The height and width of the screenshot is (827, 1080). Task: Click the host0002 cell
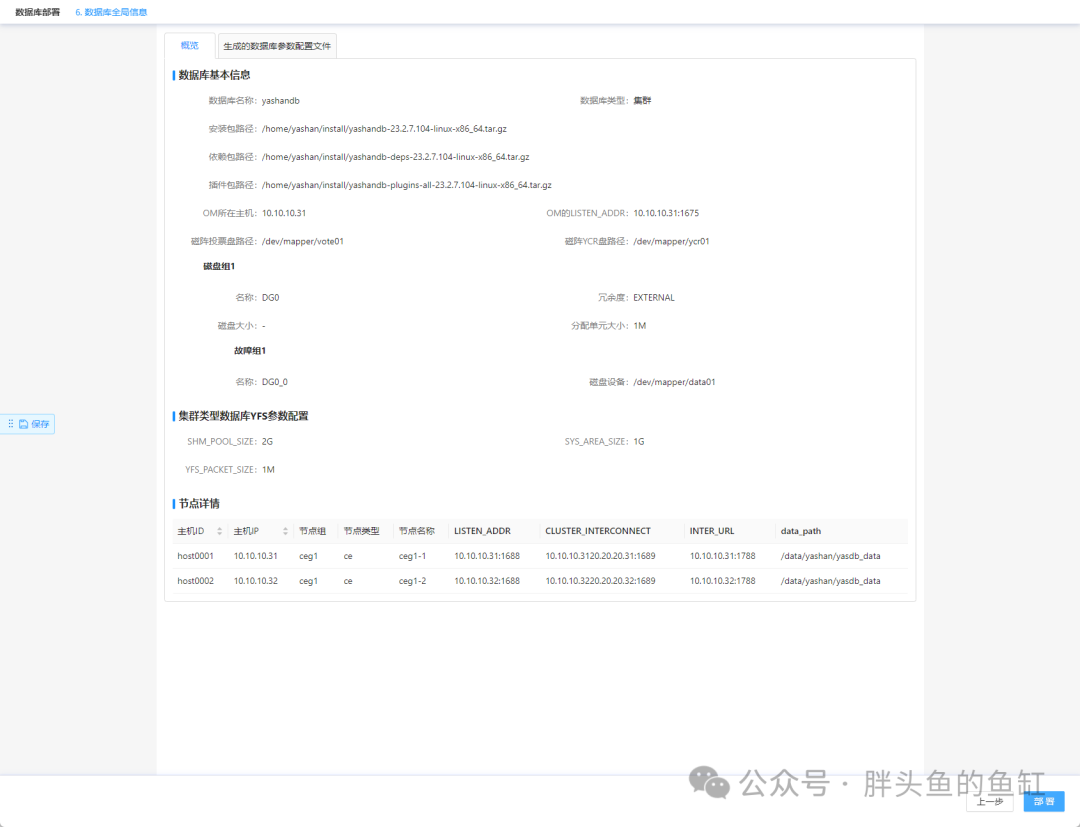(x=196, y=581)
